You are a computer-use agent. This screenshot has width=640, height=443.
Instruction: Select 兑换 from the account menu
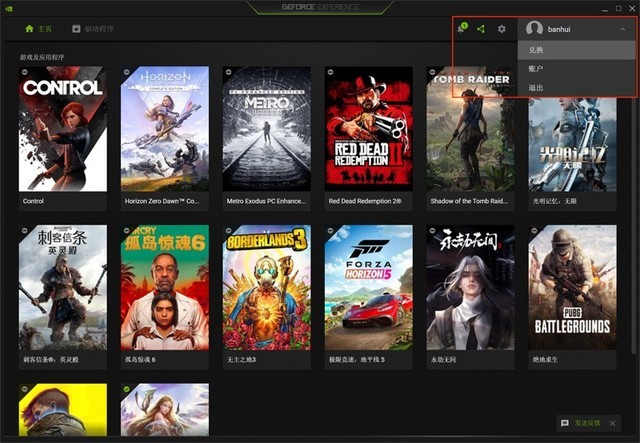point(536,50)
